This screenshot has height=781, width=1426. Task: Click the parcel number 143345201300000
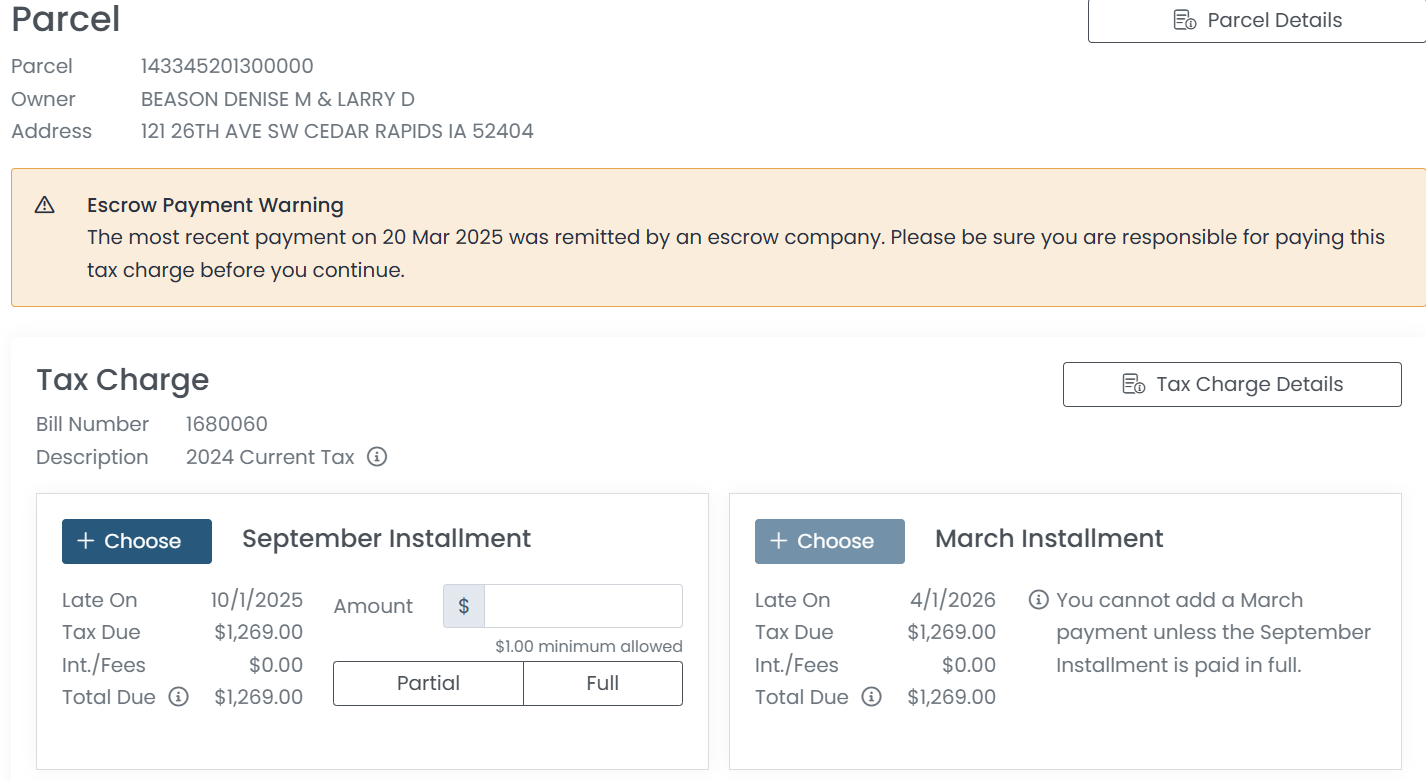coord(227,66)
